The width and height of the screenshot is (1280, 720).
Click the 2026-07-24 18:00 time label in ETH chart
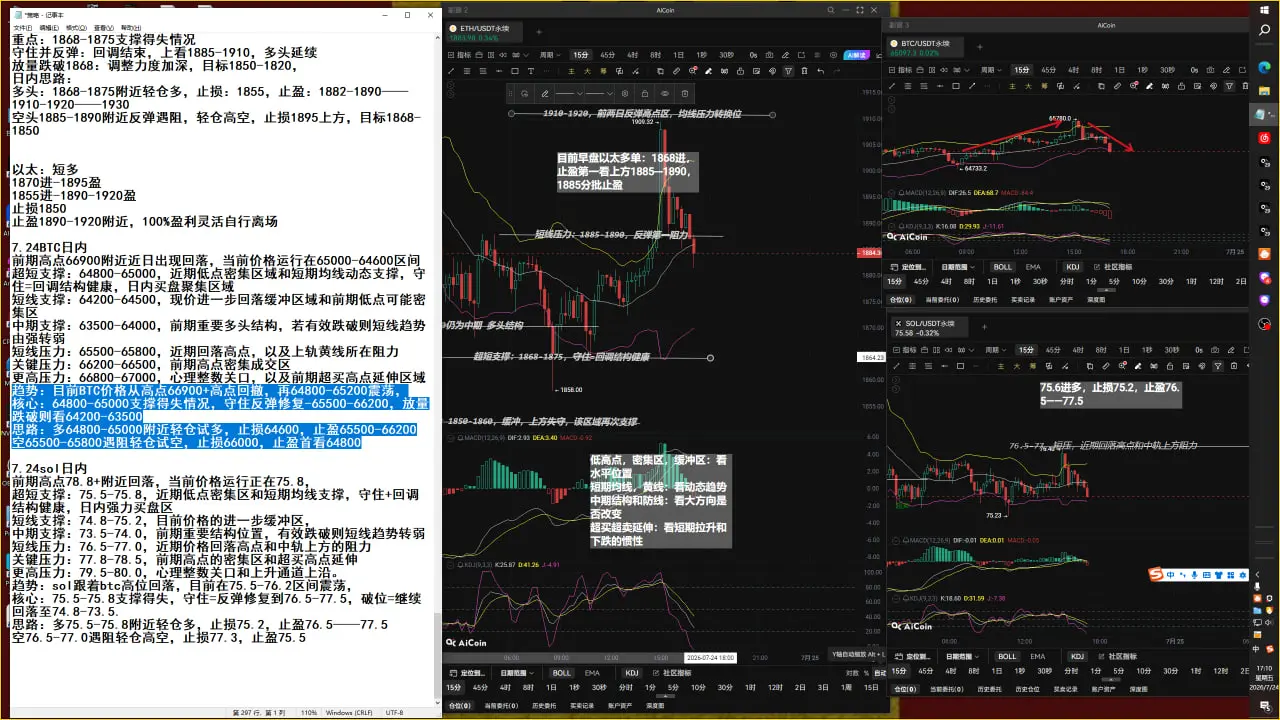tap(709, 657)
